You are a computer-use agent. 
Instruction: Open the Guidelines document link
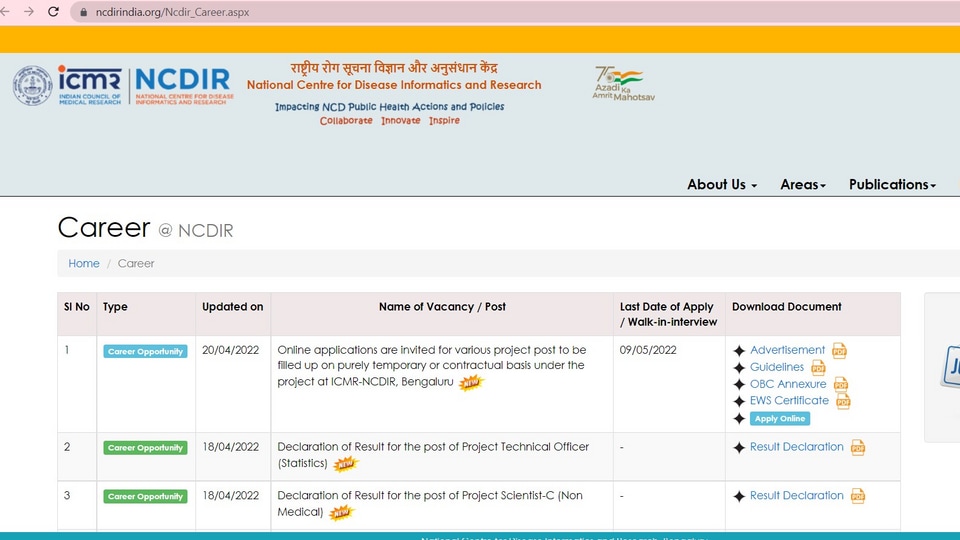coord(777,367)
